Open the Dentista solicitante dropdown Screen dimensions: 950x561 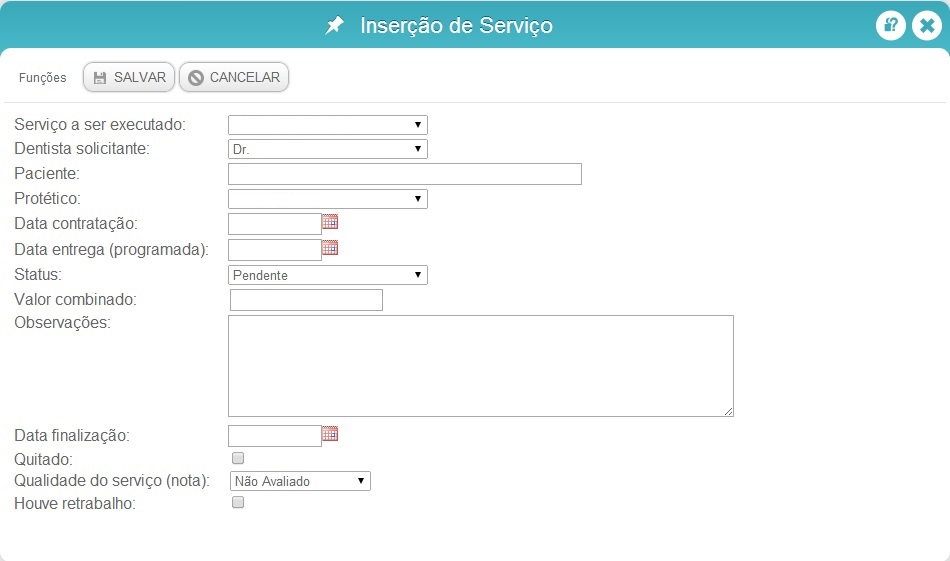pyautogui.click(x=328, y=149)
